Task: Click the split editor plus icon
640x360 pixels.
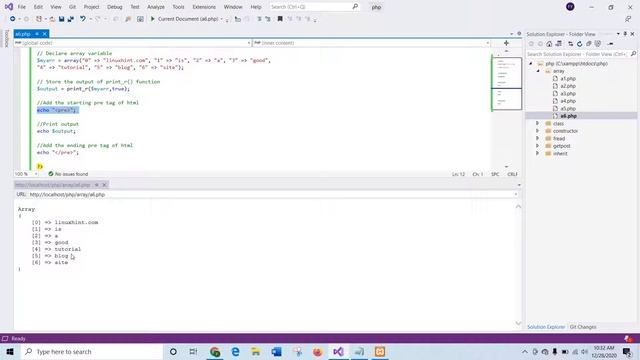Action: [x=506, y=43]
